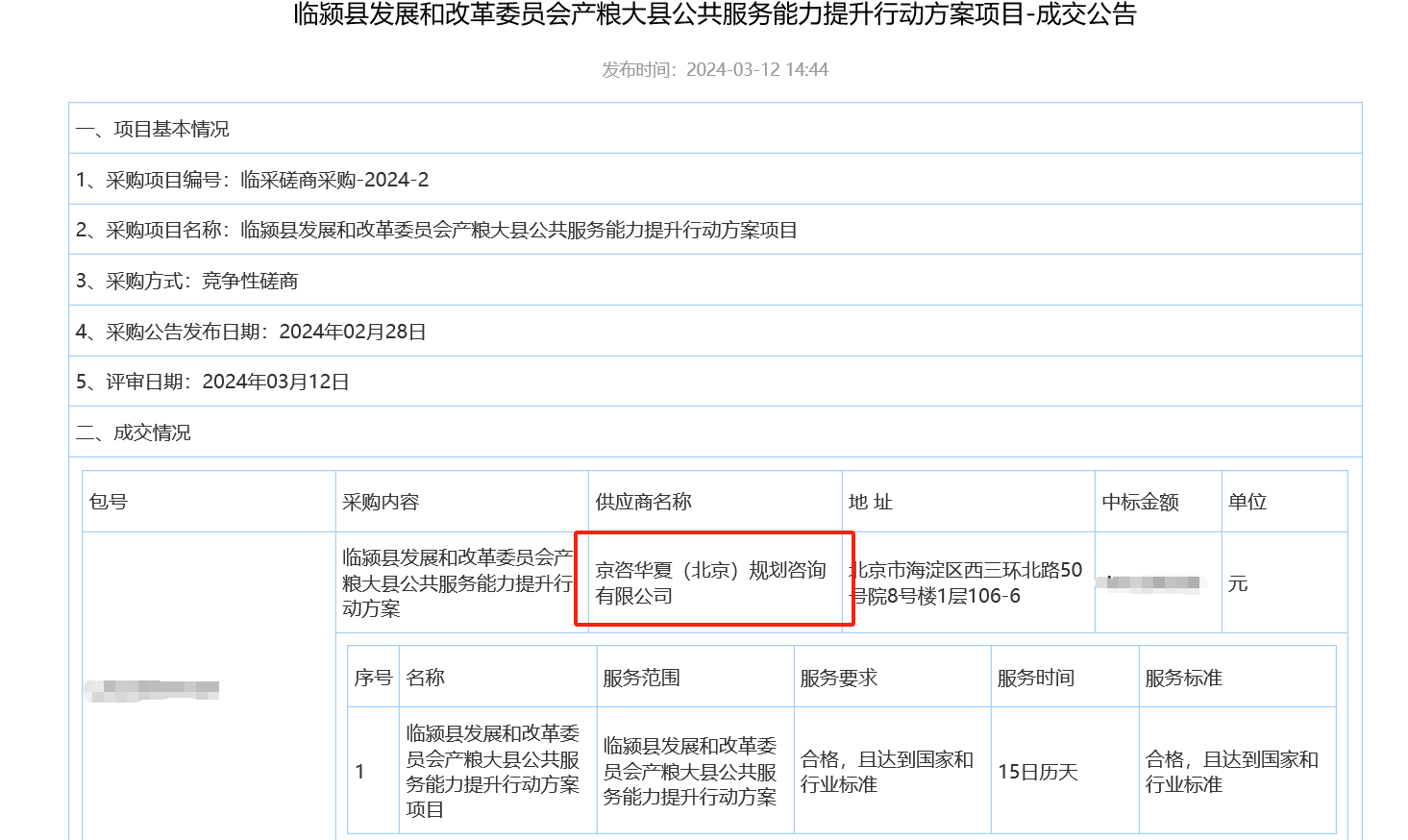Screen dimensions: 1408x840
Task: Click the 服务时间 column header
Action: tap(1065, 678)
